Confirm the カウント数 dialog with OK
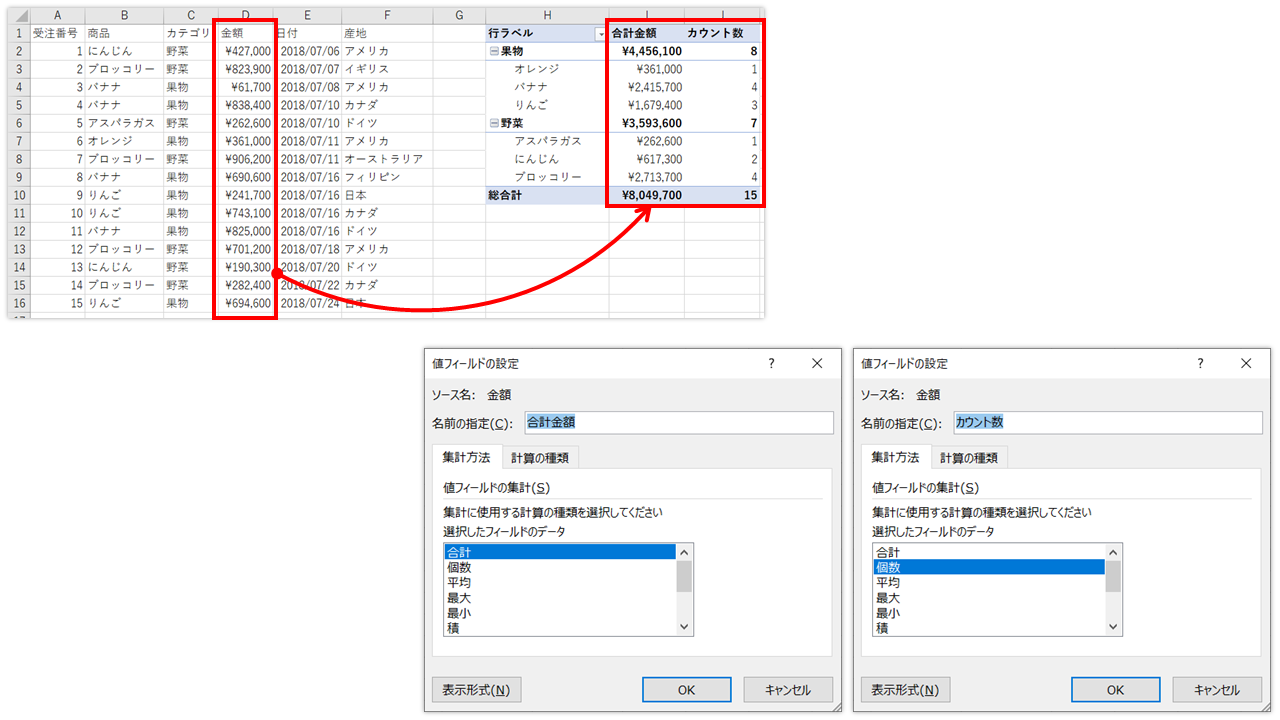This screenshot has width=1280, height=720. (x=1115, y=690)
